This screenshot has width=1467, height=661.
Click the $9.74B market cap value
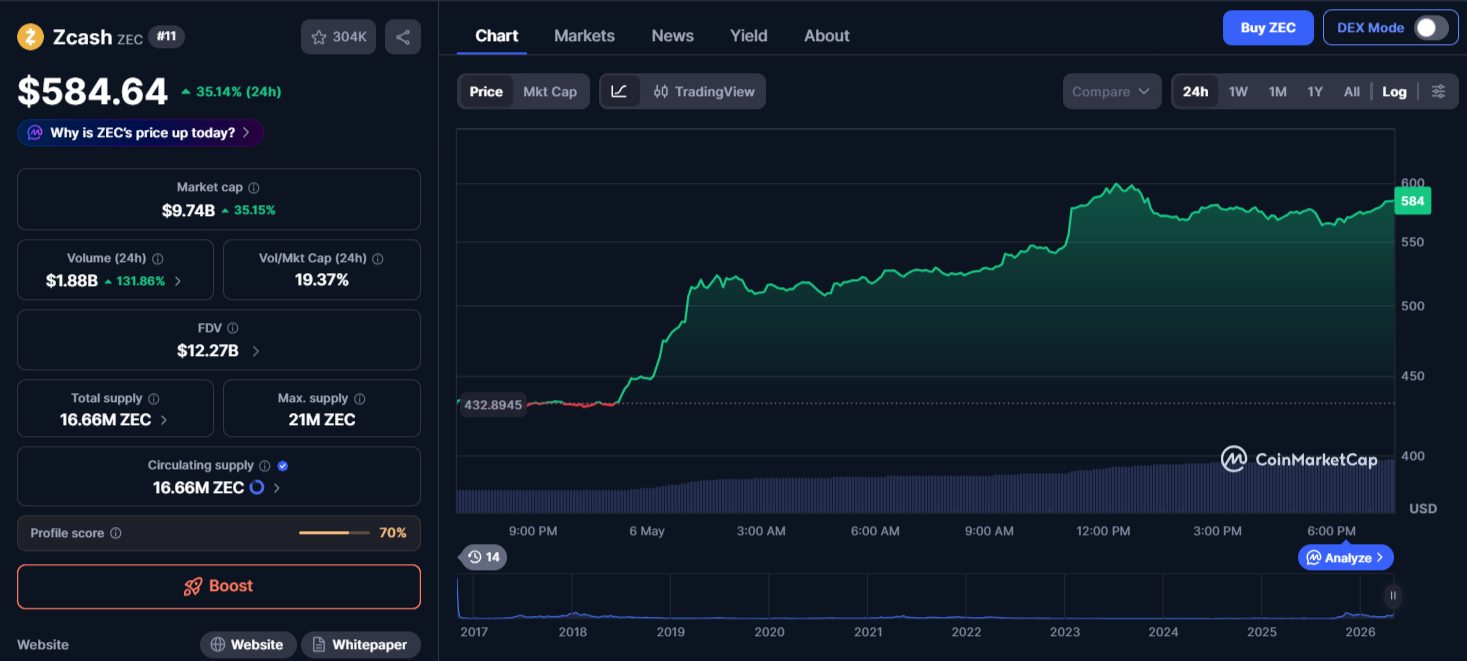point(188,211)
